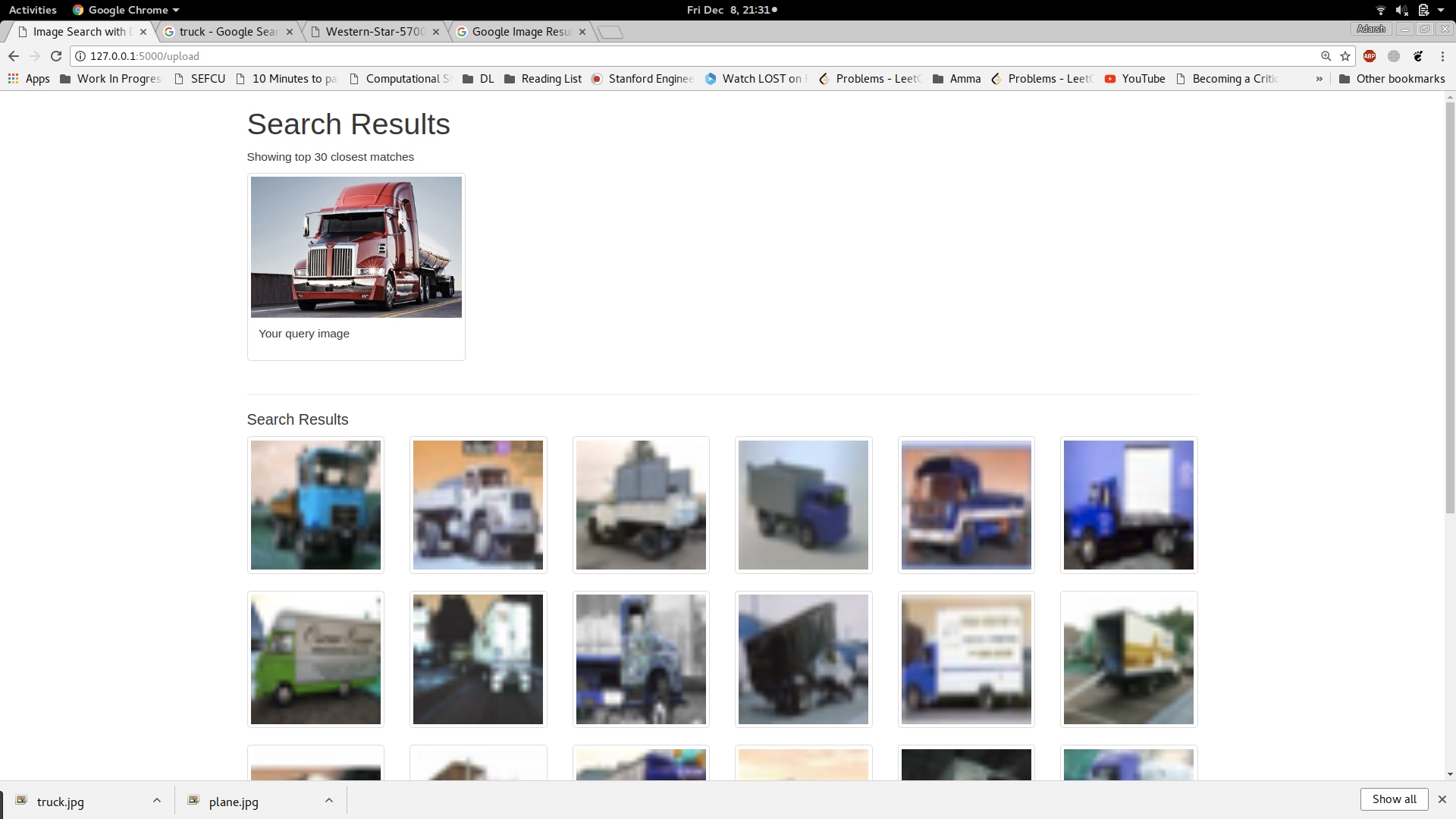Open the AdBlock Plus extension icon
The width and height of the screenshot is (1456, 819).
tap(1370, 56)
